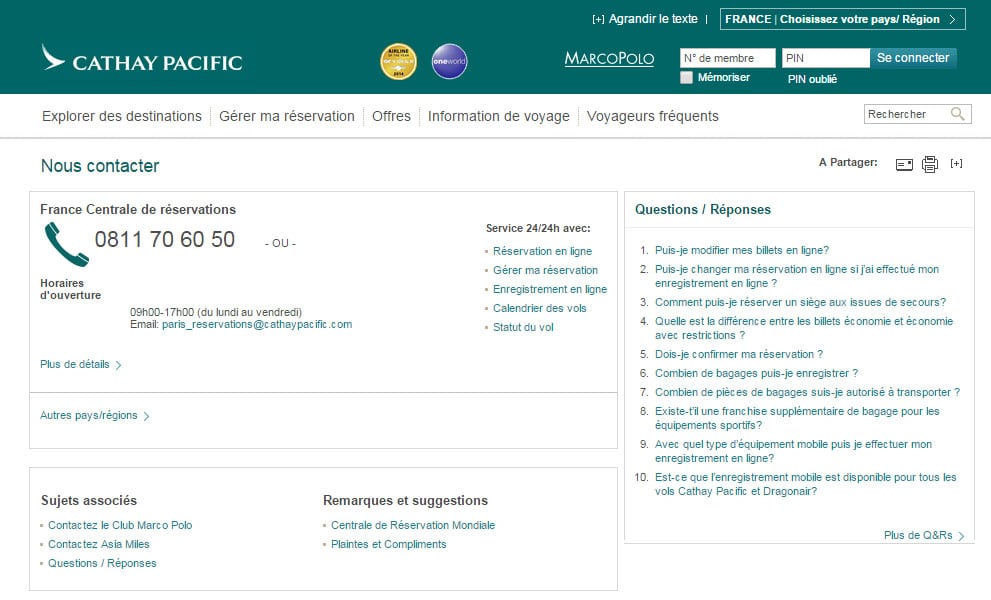Focus the PIN input field

[825, 58]
